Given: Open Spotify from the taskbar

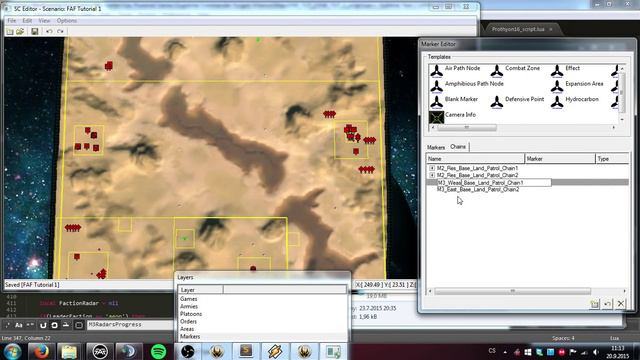Looking at the screenshot, I should pyautogui.click(x=158, y=351).
